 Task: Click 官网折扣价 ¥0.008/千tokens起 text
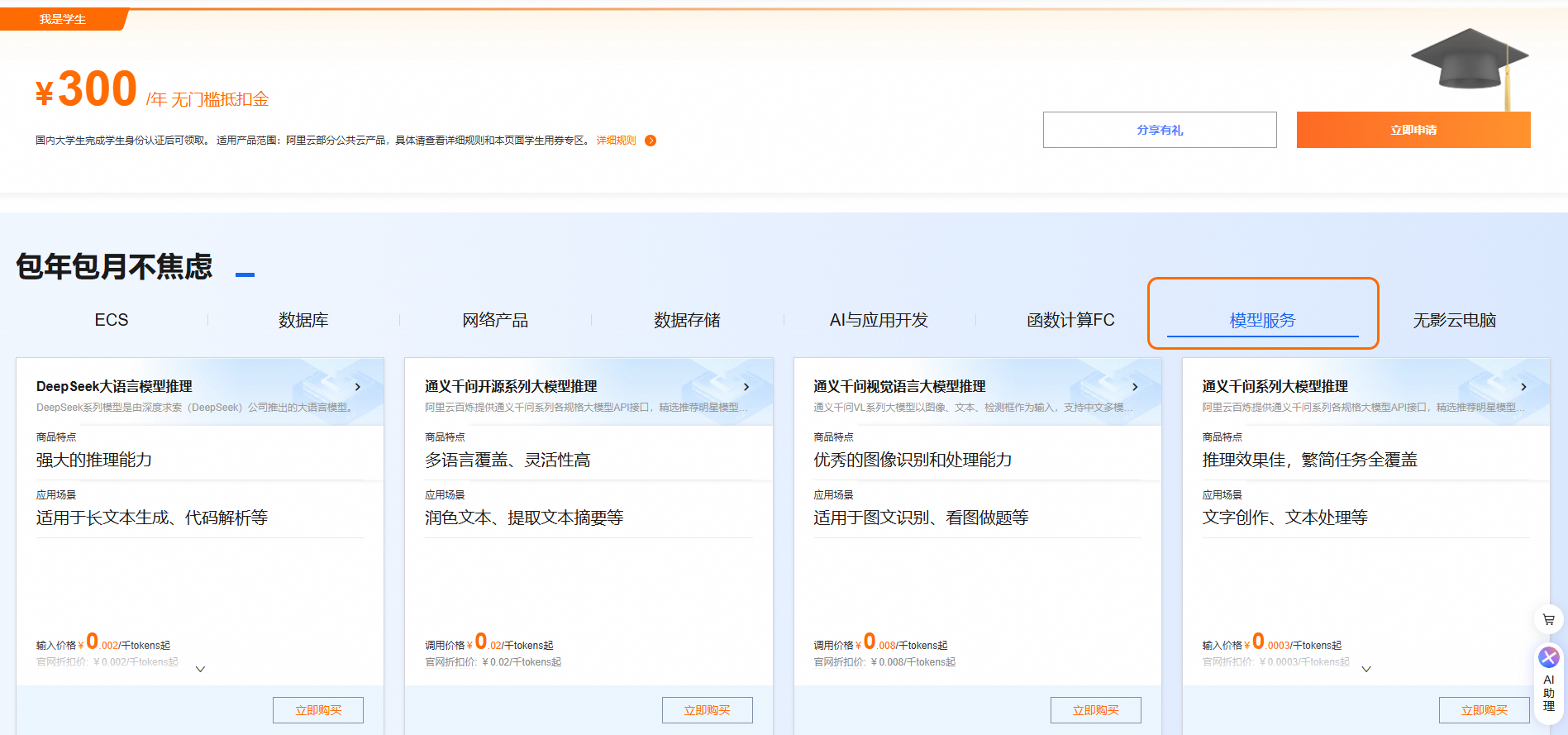pyautogui.click(x=884, y=662)
